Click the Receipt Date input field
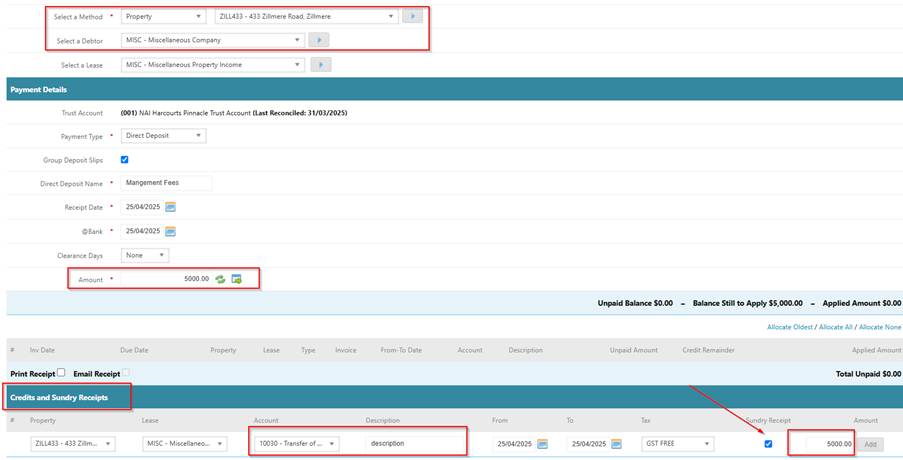Viewport: 903px width, 460px height. 142,207
